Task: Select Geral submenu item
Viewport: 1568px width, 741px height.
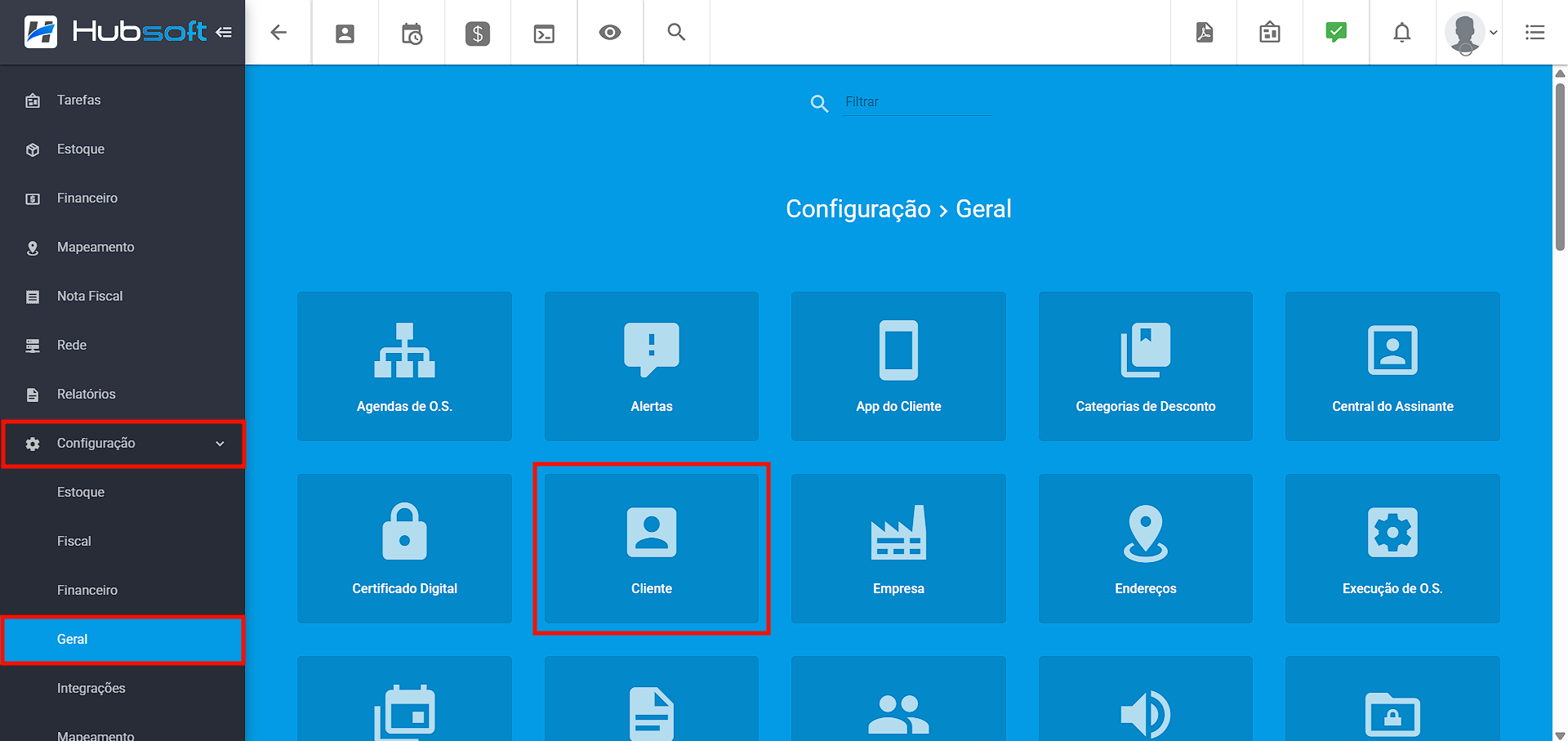Action: (122, 639)
